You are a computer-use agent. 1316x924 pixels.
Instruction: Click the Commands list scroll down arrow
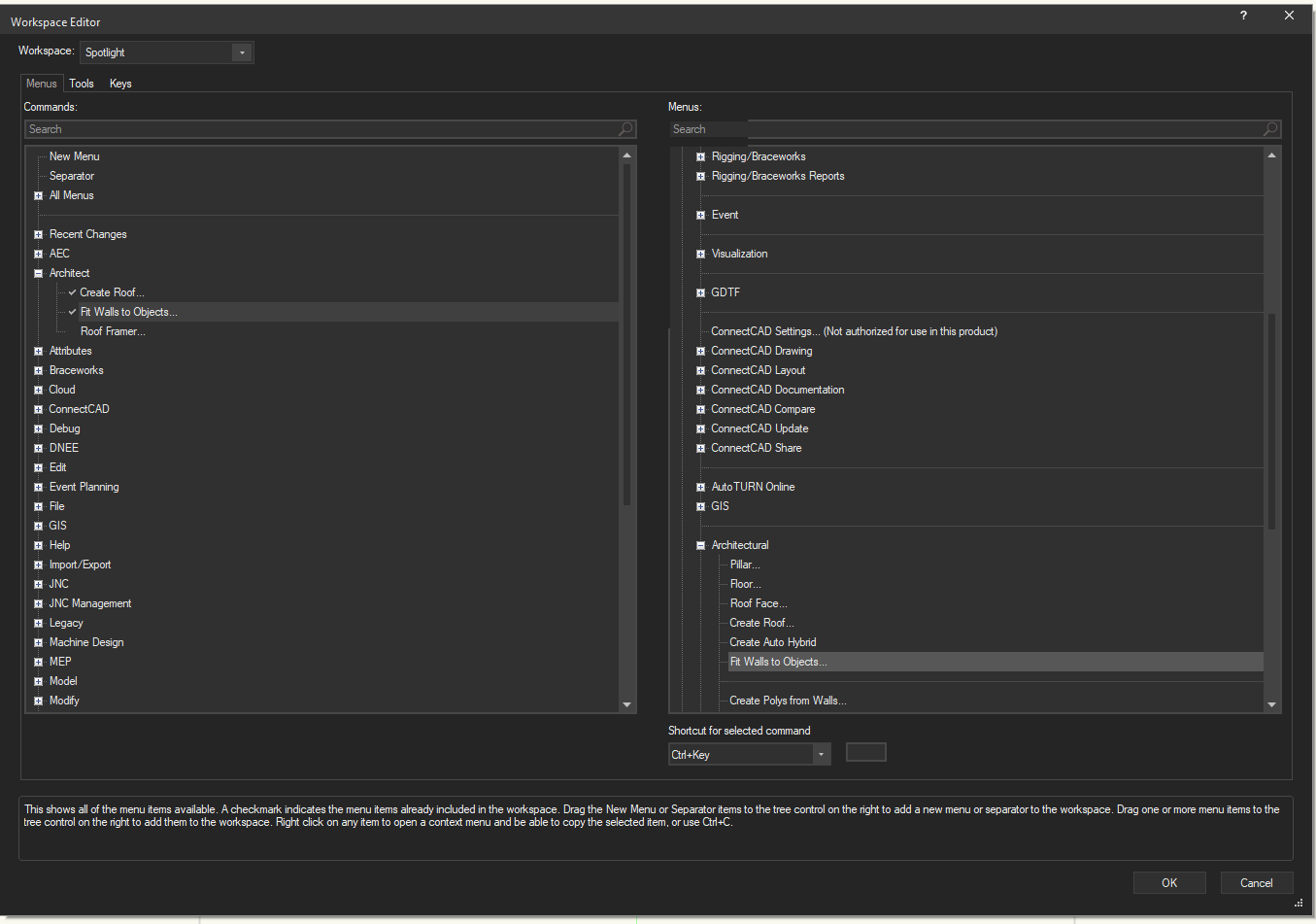click(626, 704)
